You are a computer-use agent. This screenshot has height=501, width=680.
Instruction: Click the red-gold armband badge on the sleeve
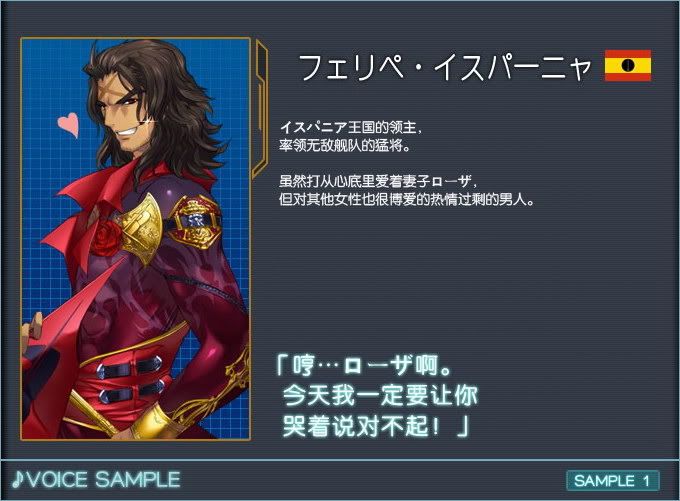pos(193,222)
